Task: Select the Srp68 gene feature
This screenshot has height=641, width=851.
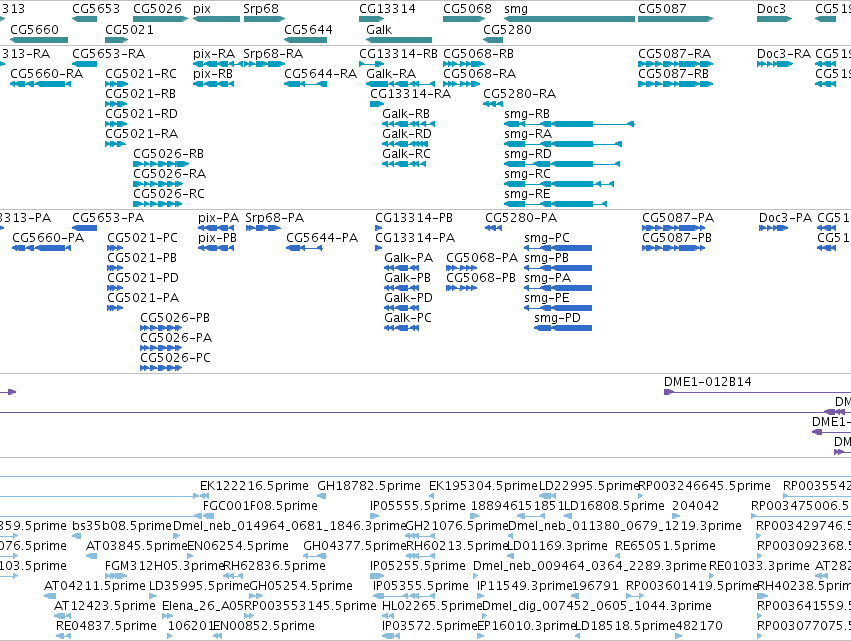Action: tap(264, 19)
